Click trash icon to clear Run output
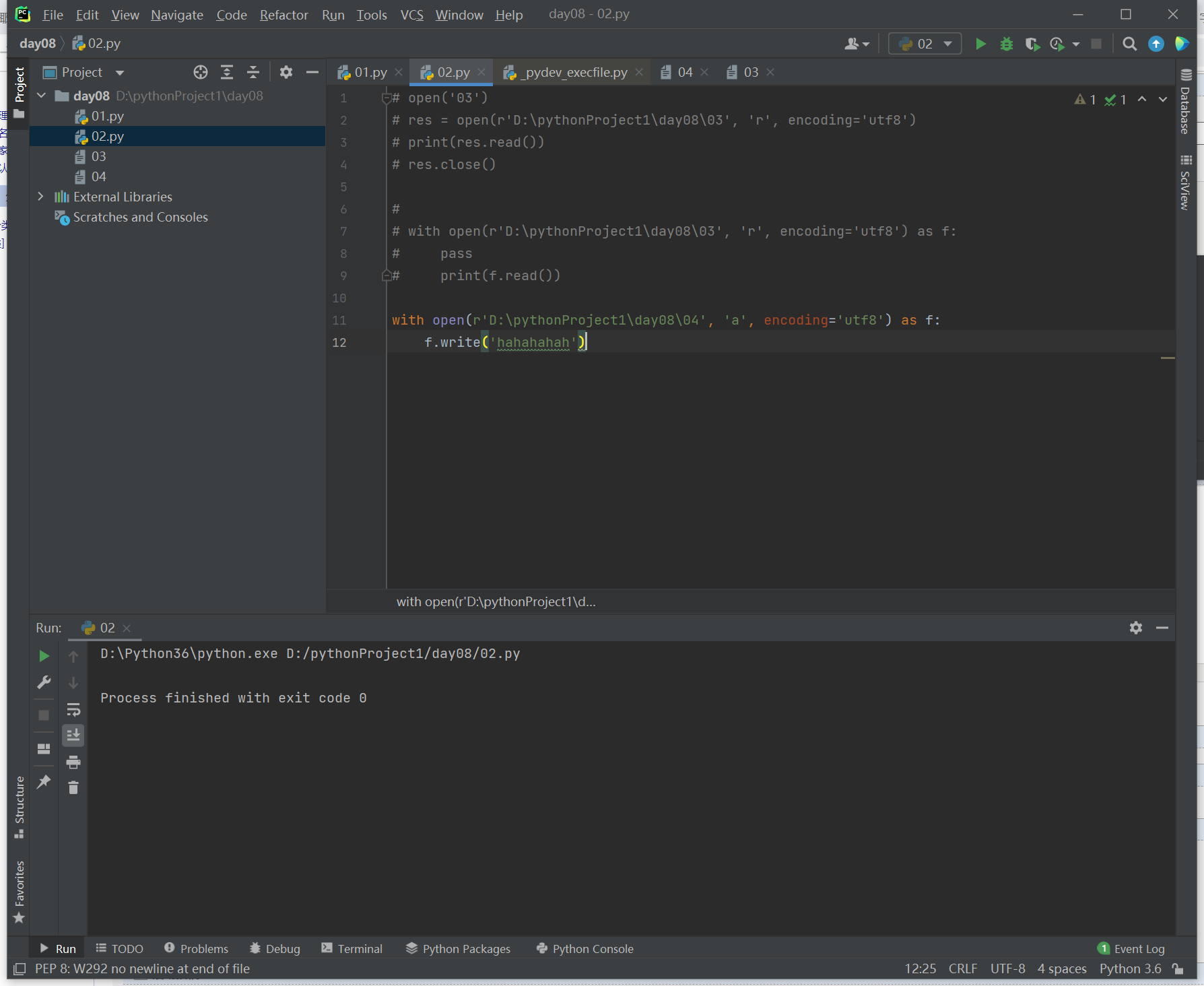1204x986 pixels. coord(73,787)
